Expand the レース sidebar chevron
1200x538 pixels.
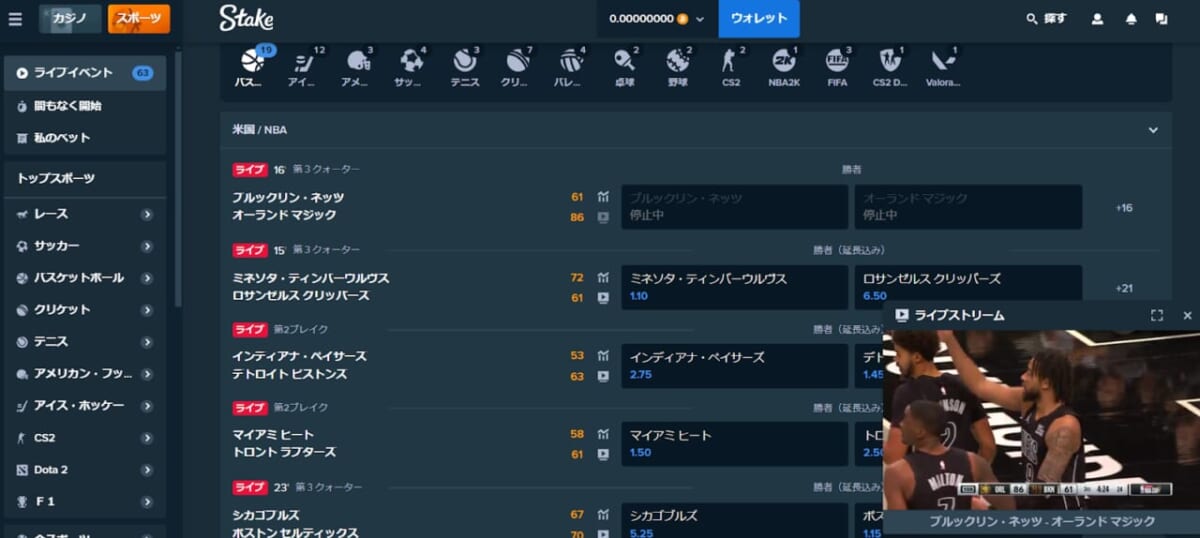(x=147, y=214)
